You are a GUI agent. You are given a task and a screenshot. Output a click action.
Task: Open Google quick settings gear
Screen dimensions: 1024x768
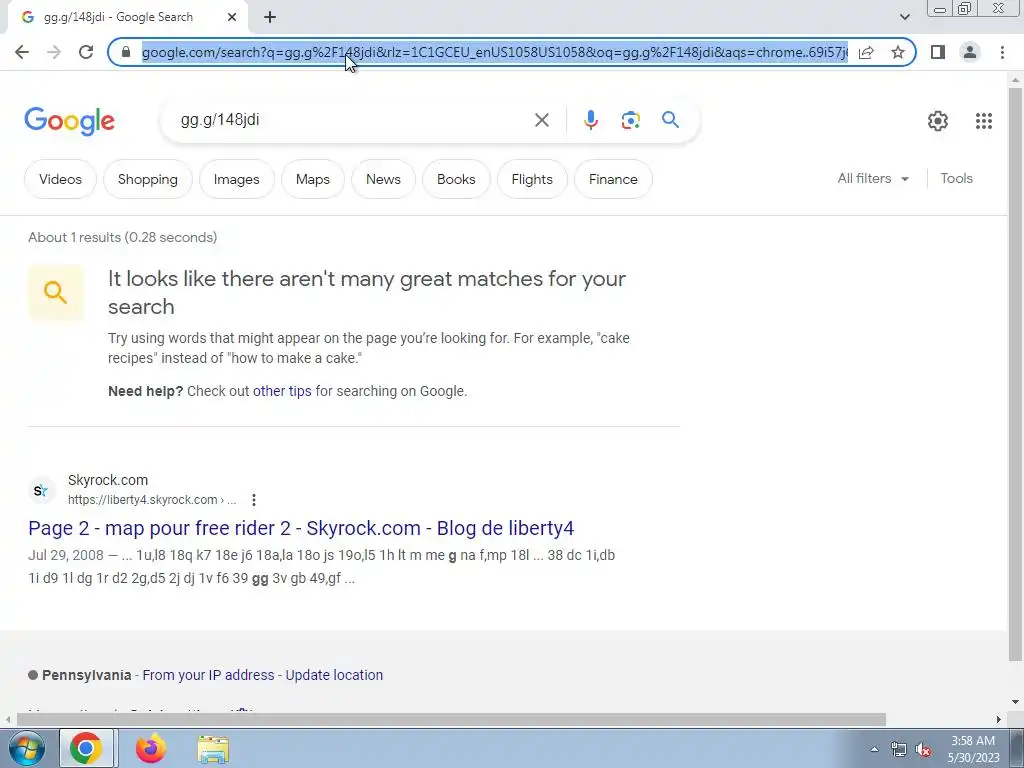(x=938, y=121)
